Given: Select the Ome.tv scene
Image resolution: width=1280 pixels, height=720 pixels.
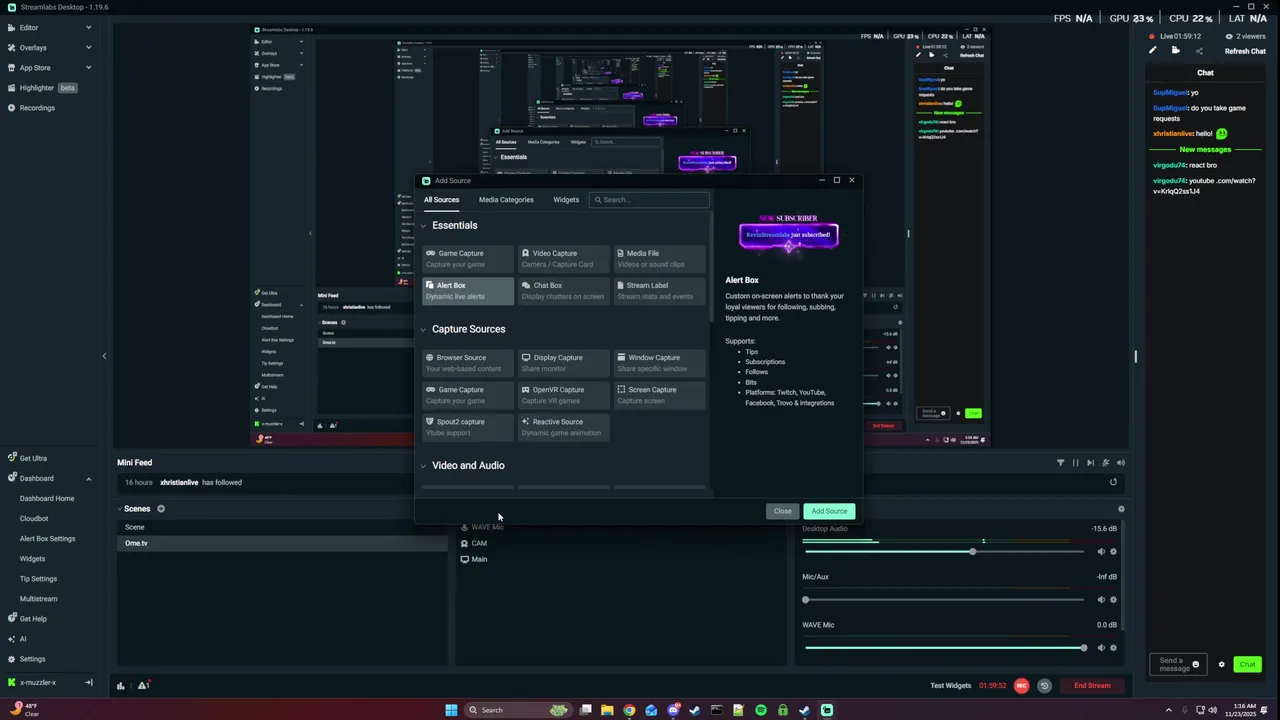Looking at the screenshot, I should (x=282, y=543).
